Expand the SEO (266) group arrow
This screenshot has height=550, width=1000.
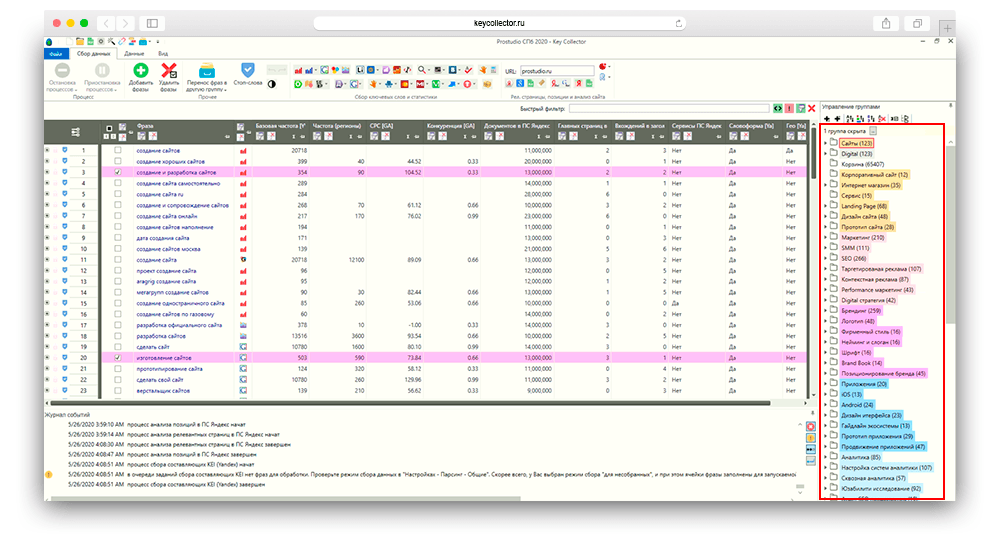(x=825, y=258)
